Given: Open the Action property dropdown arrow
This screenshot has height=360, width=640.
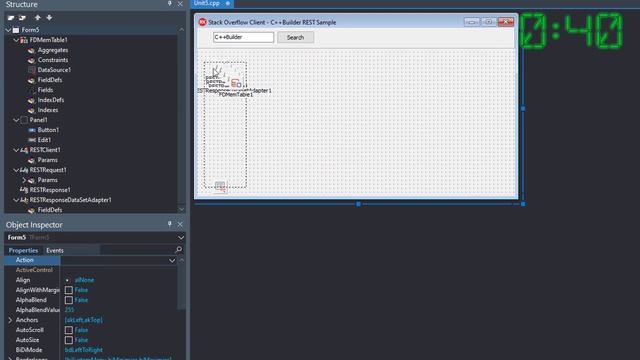Looking at the screenshot, I should (x=172, y=260).
